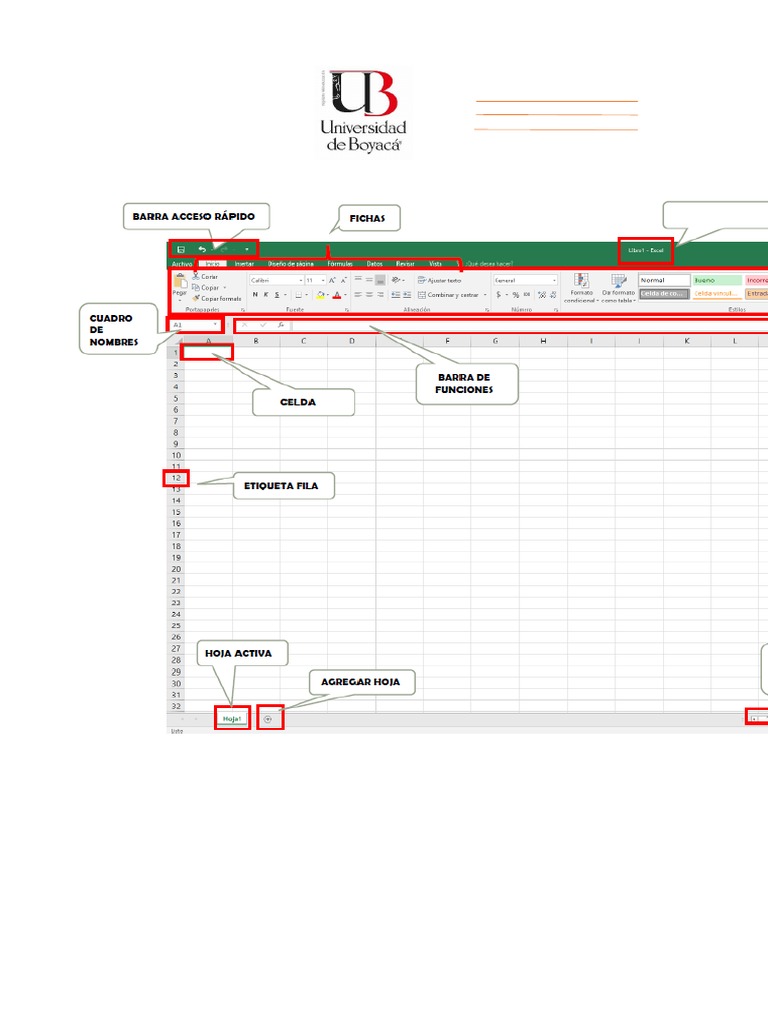Add a new sheet with the plus icon
The width and height of the screenshot is (768, 1024).
point(268,719)
